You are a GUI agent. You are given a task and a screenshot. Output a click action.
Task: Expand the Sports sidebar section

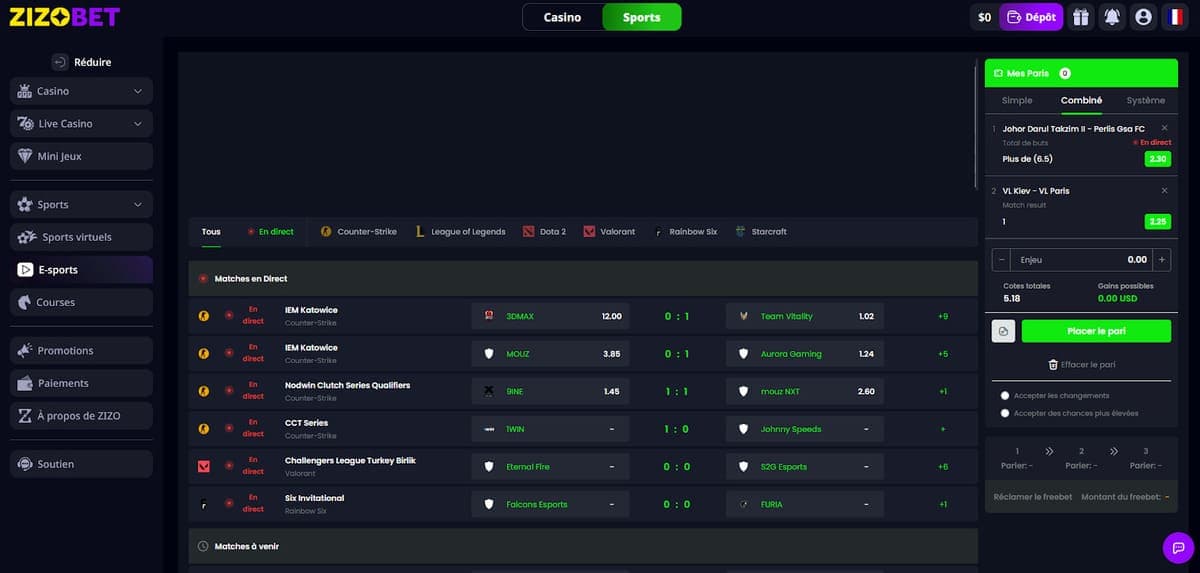138,205
